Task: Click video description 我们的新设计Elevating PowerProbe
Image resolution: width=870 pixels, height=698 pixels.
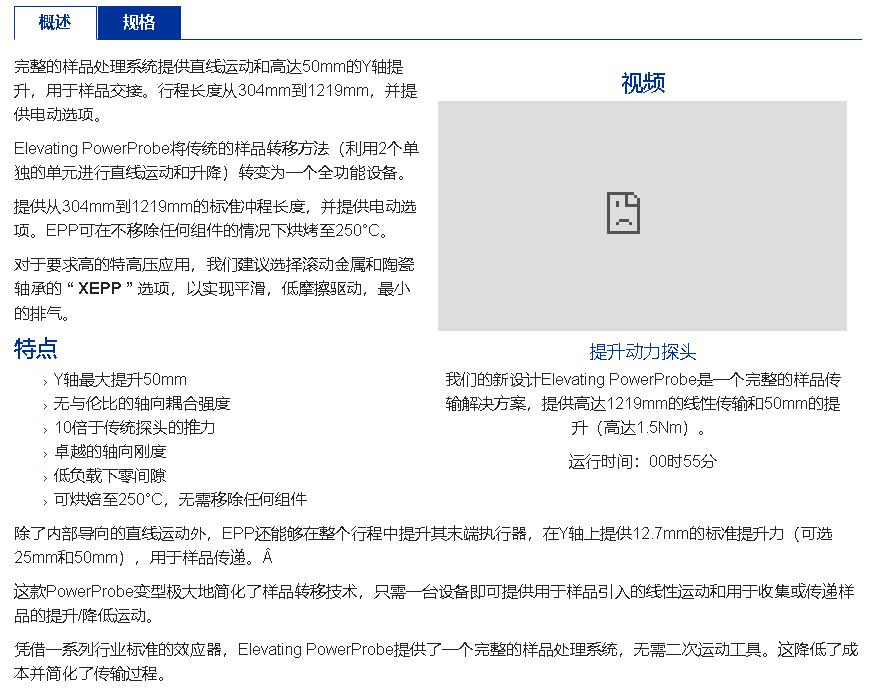Action: pos(643,403)
